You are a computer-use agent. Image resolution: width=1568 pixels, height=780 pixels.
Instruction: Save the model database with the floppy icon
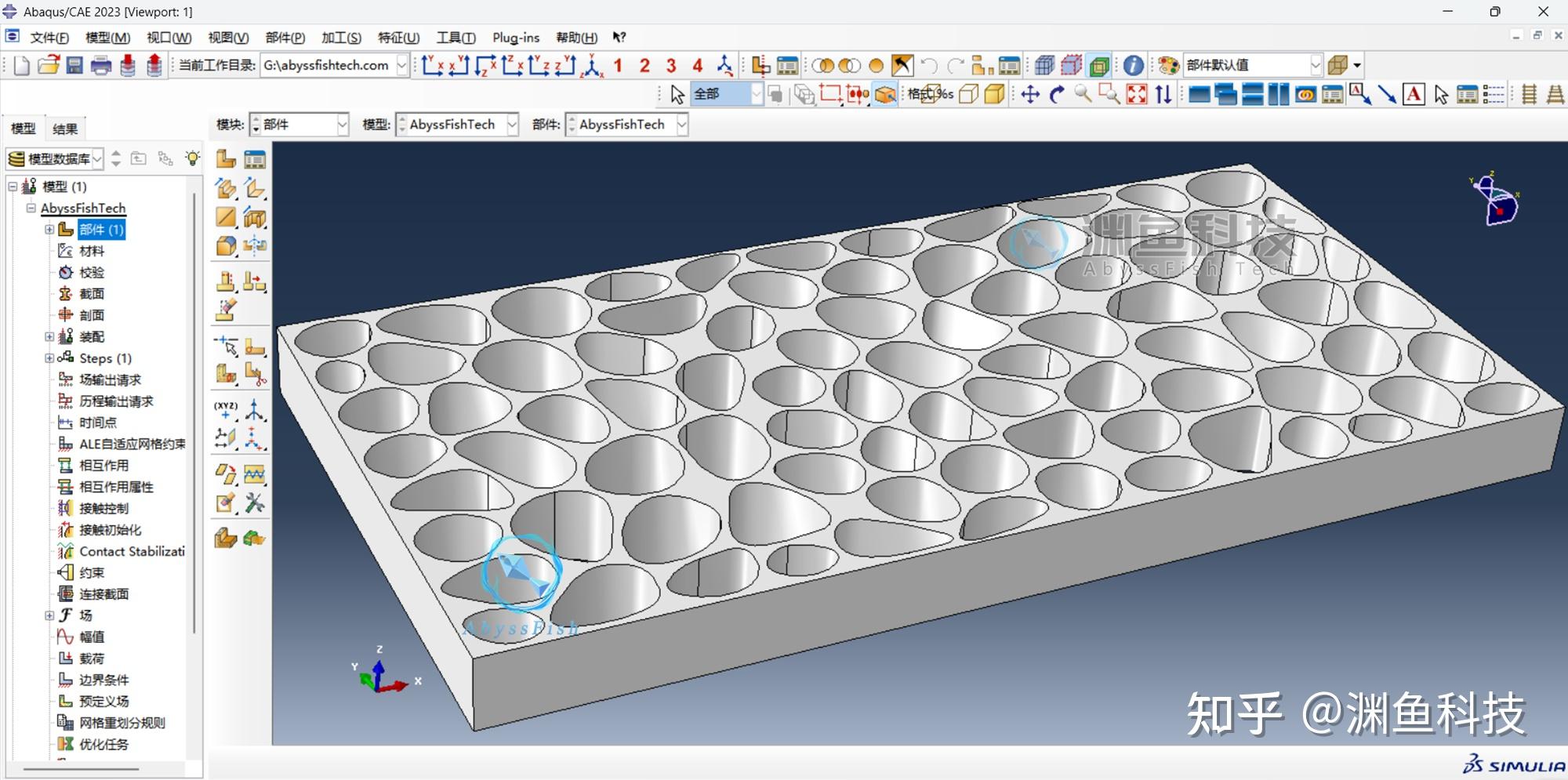coord(74,66)
